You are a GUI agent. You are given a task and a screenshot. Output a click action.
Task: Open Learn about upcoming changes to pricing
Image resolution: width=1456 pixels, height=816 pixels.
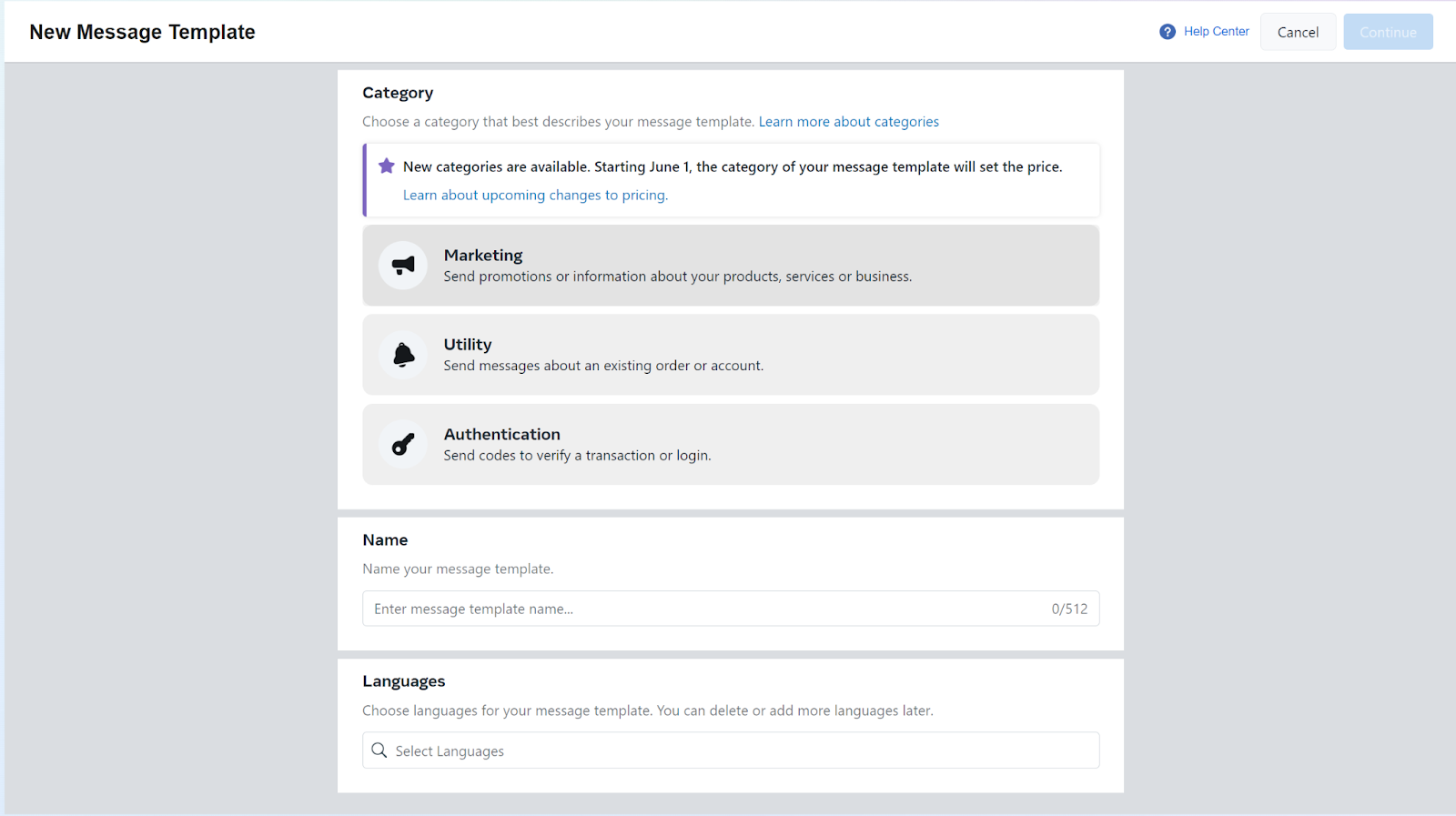(535, 195)
